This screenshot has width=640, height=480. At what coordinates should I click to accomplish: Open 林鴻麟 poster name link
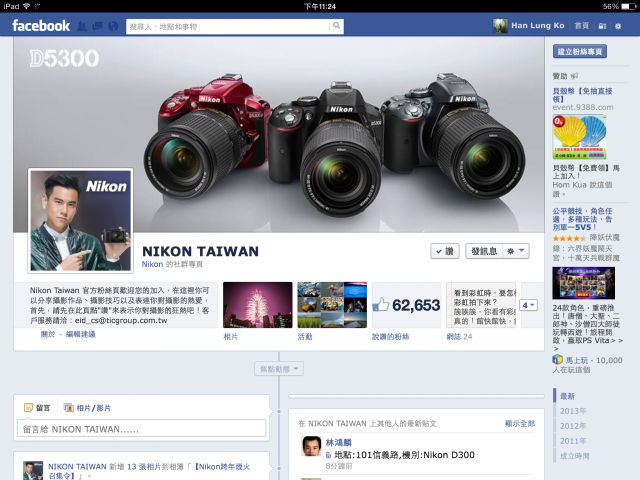pos(339,442)
